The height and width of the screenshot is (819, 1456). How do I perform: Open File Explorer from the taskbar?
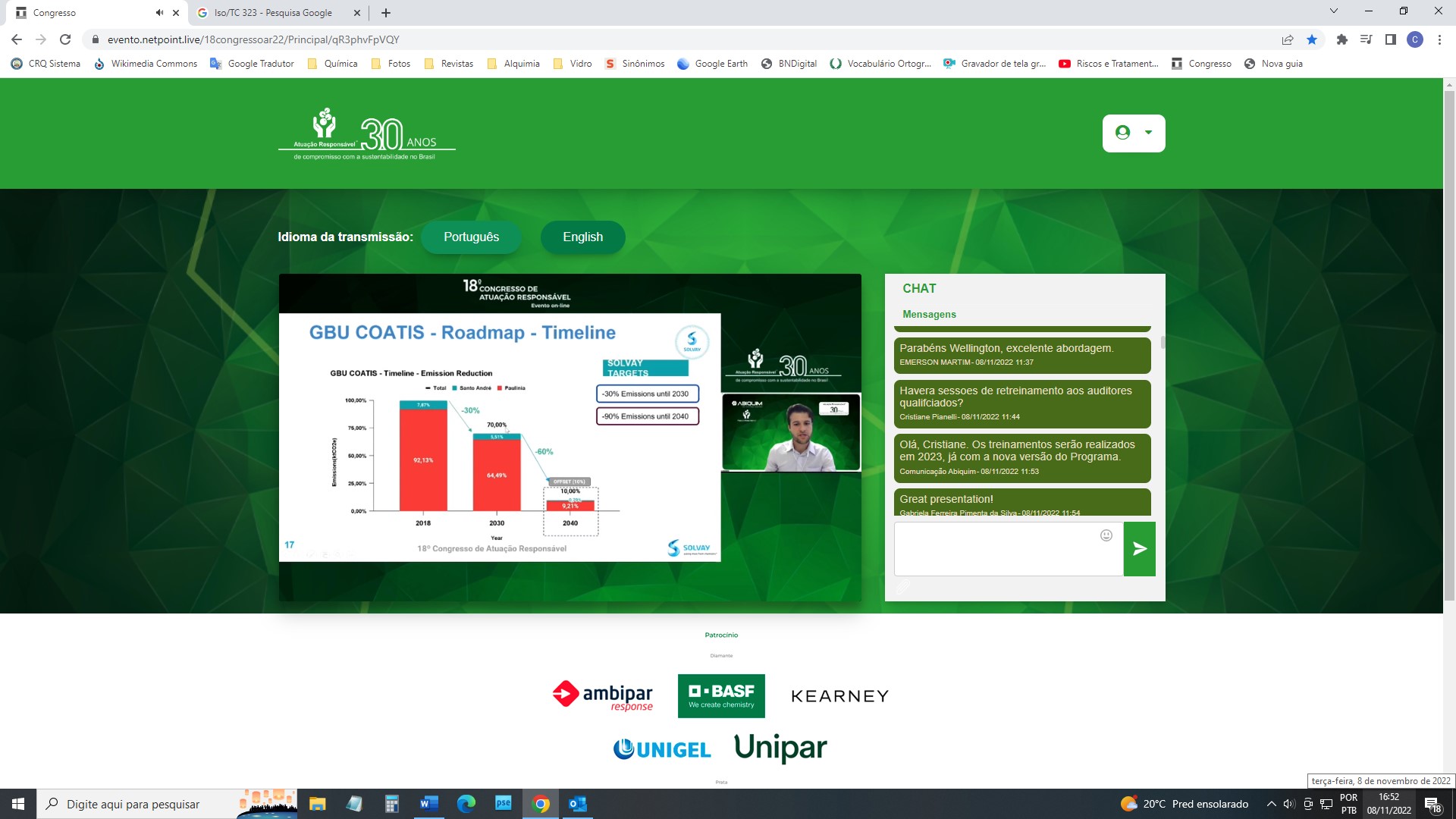317,804
